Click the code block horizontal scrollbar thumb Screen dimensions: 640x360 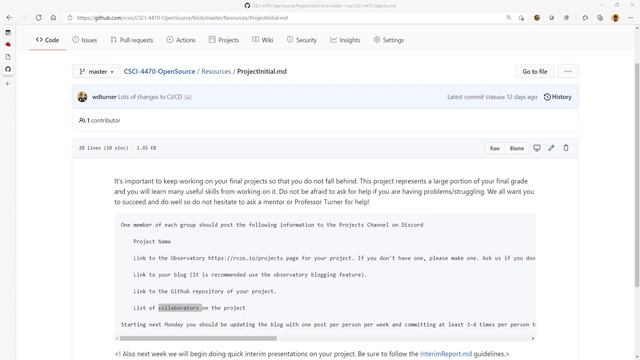point(198,338)
